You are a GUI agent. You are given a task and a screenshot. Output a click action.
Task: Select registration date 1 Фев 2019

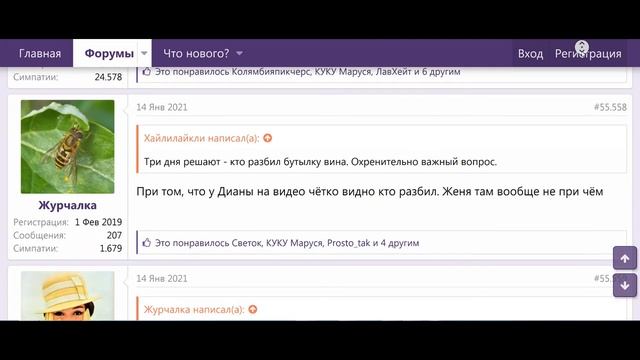[x=98, y=222]
